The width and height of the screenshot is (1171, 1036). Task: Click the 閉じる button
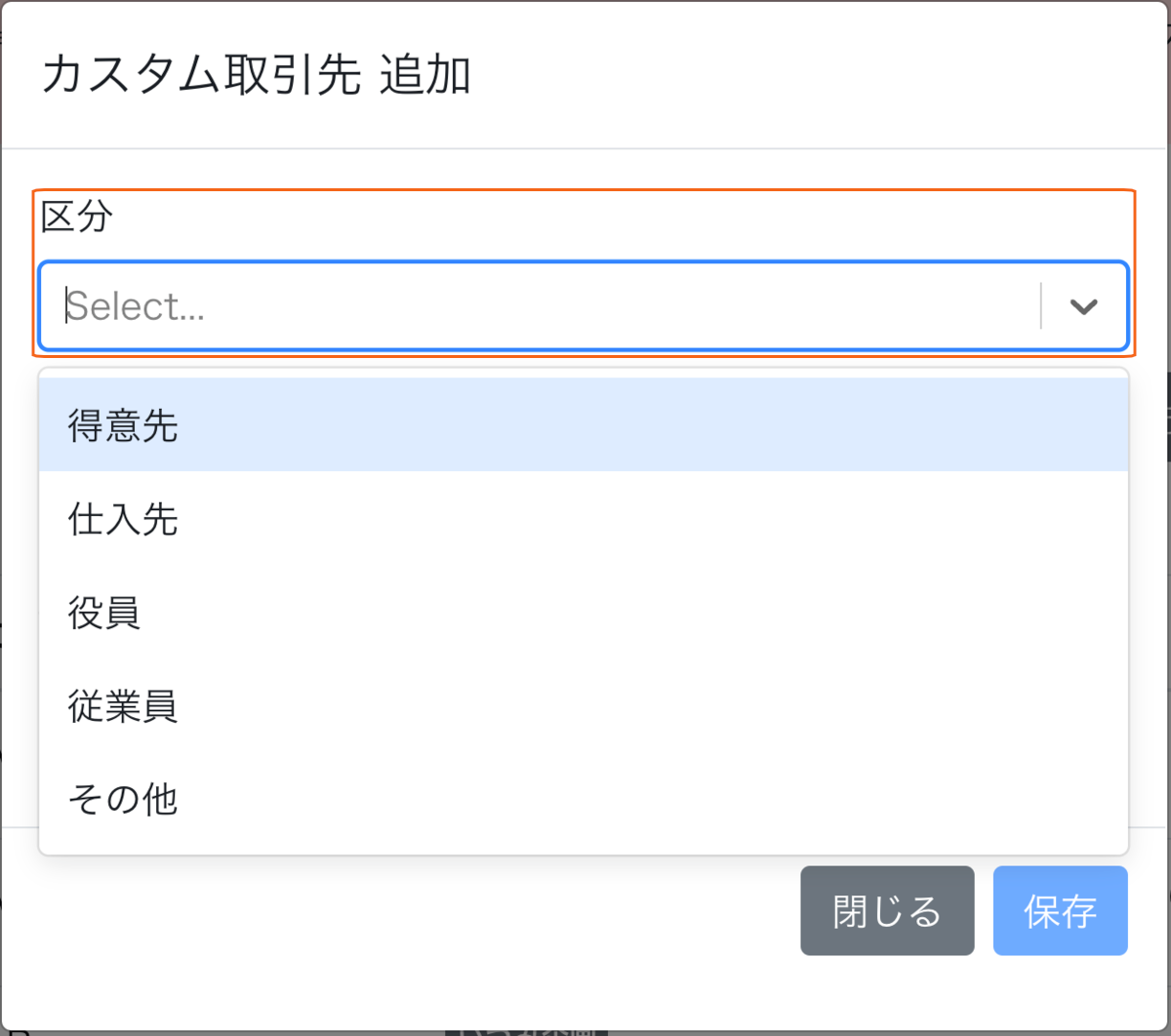(887, 911)
